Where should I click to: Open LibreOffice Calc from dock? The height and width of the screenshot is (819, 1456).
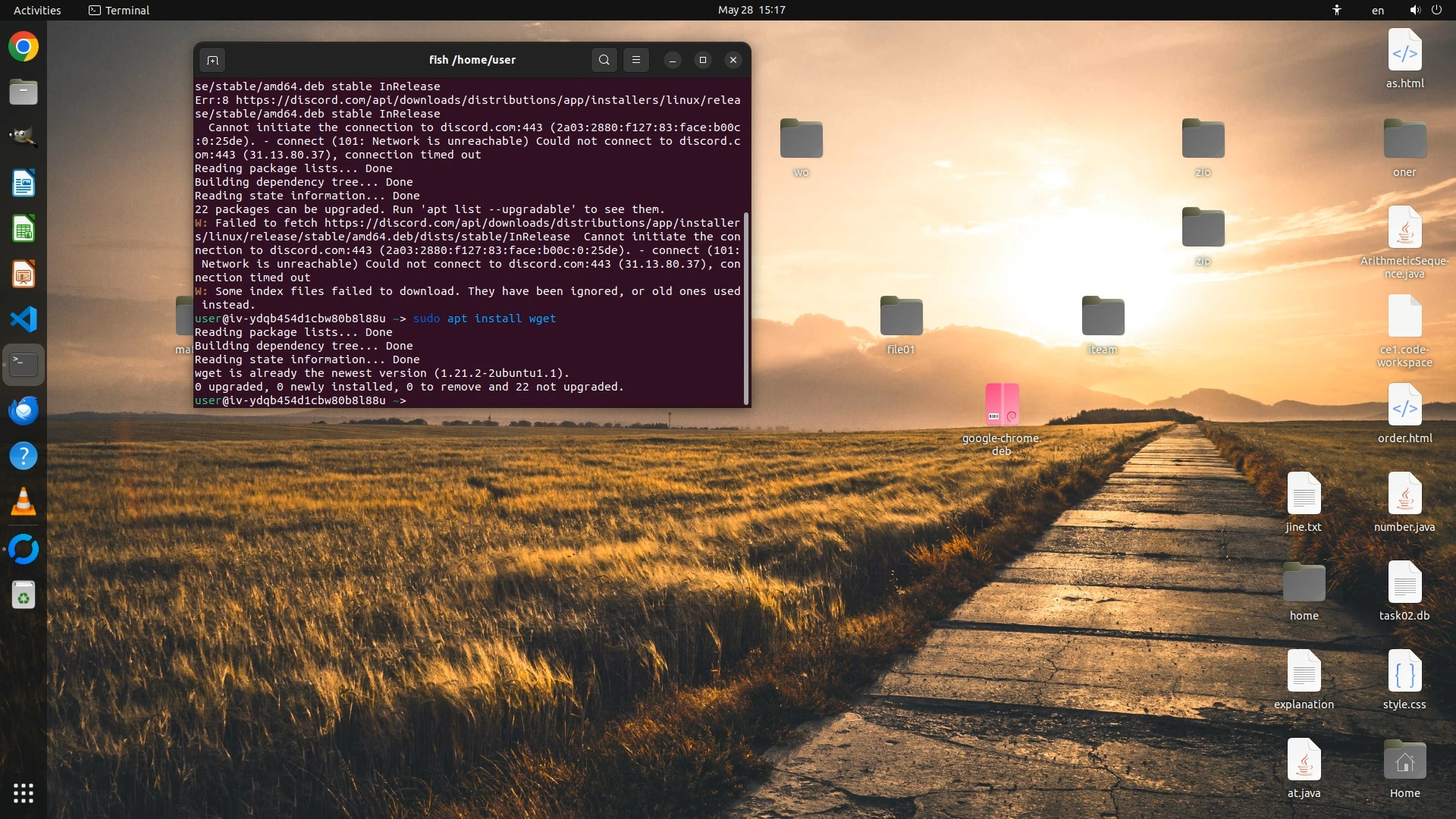(x=24, y=229)
